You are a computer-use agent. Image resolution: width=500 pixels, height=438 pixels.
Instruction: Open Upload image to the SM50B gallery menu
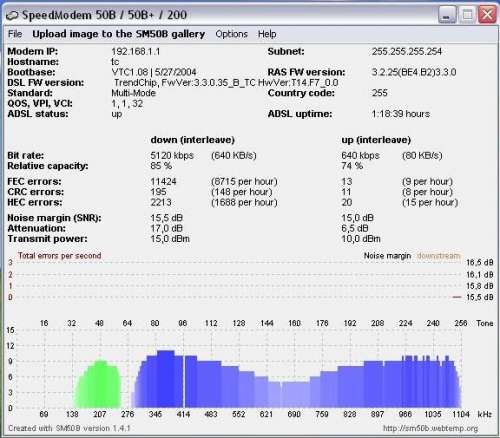tap(119, 34)
